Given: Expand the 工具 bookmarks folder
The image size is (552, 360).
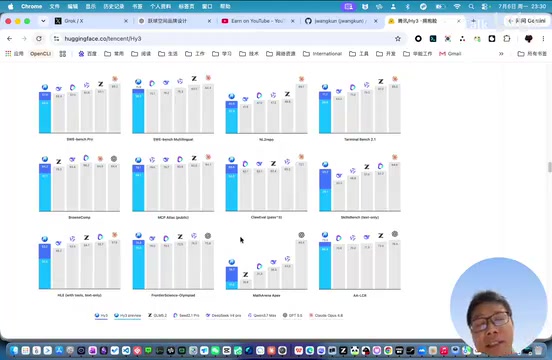Looking at the screenshot, I should tap(359, 54).
